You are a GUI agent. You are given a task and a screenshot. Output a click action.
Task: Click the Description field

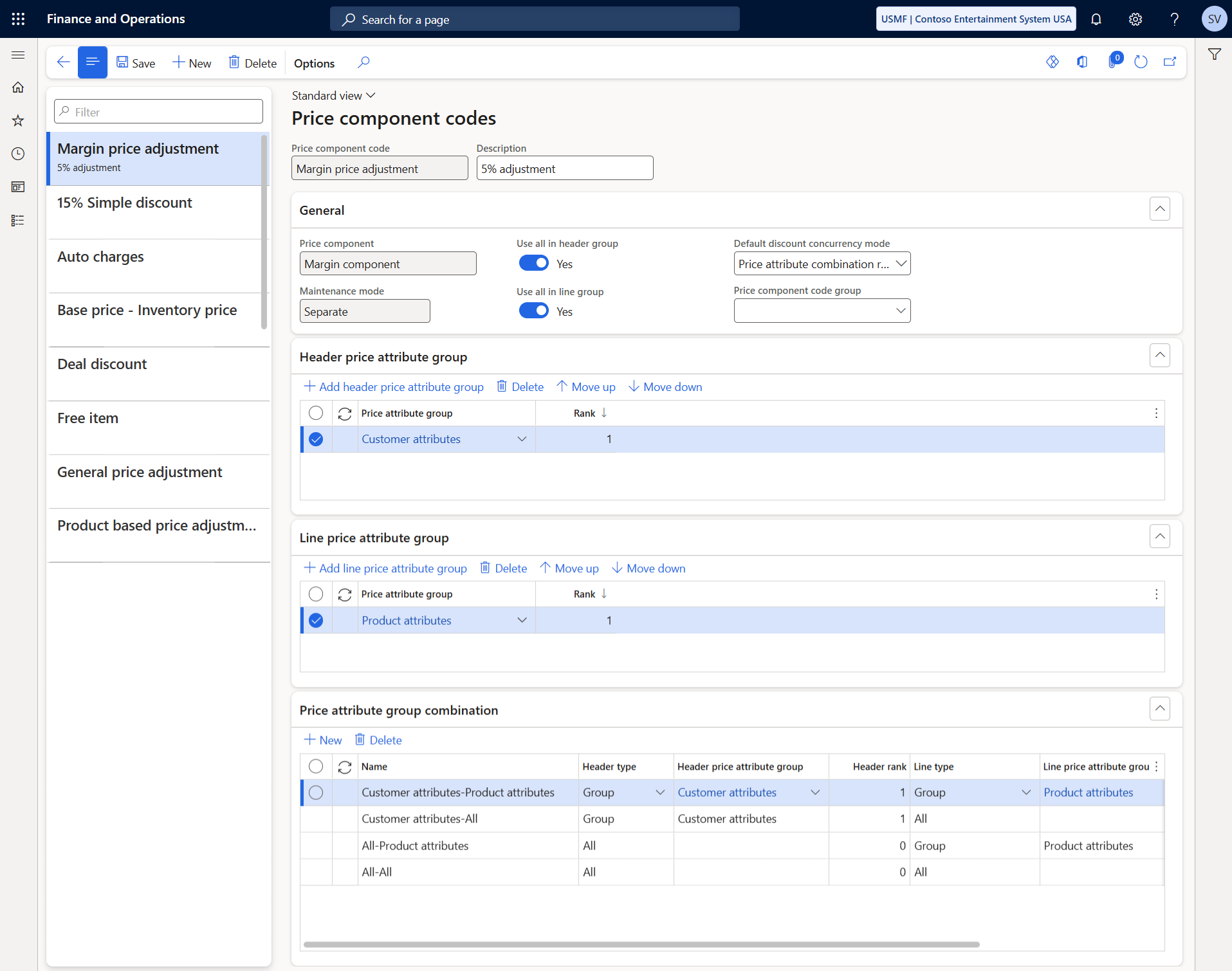pyautogui.click(x=564, y=168)
